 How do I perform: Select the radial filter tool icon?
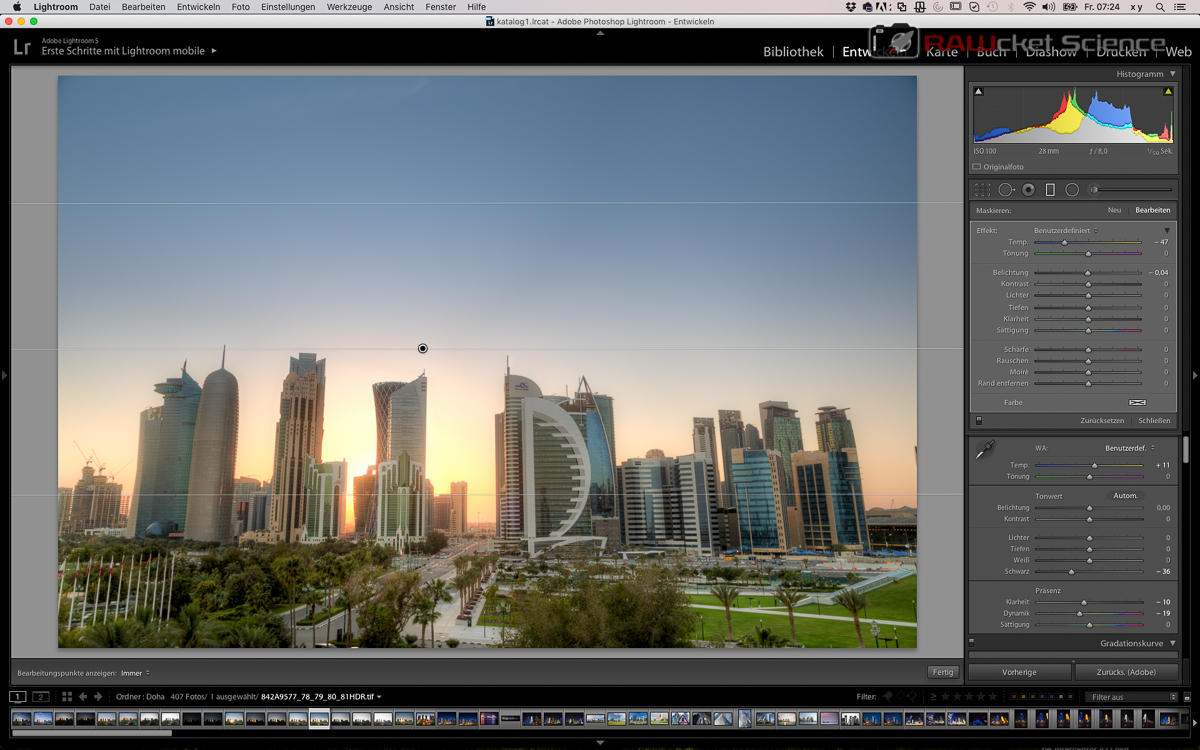pos(1072,190)
